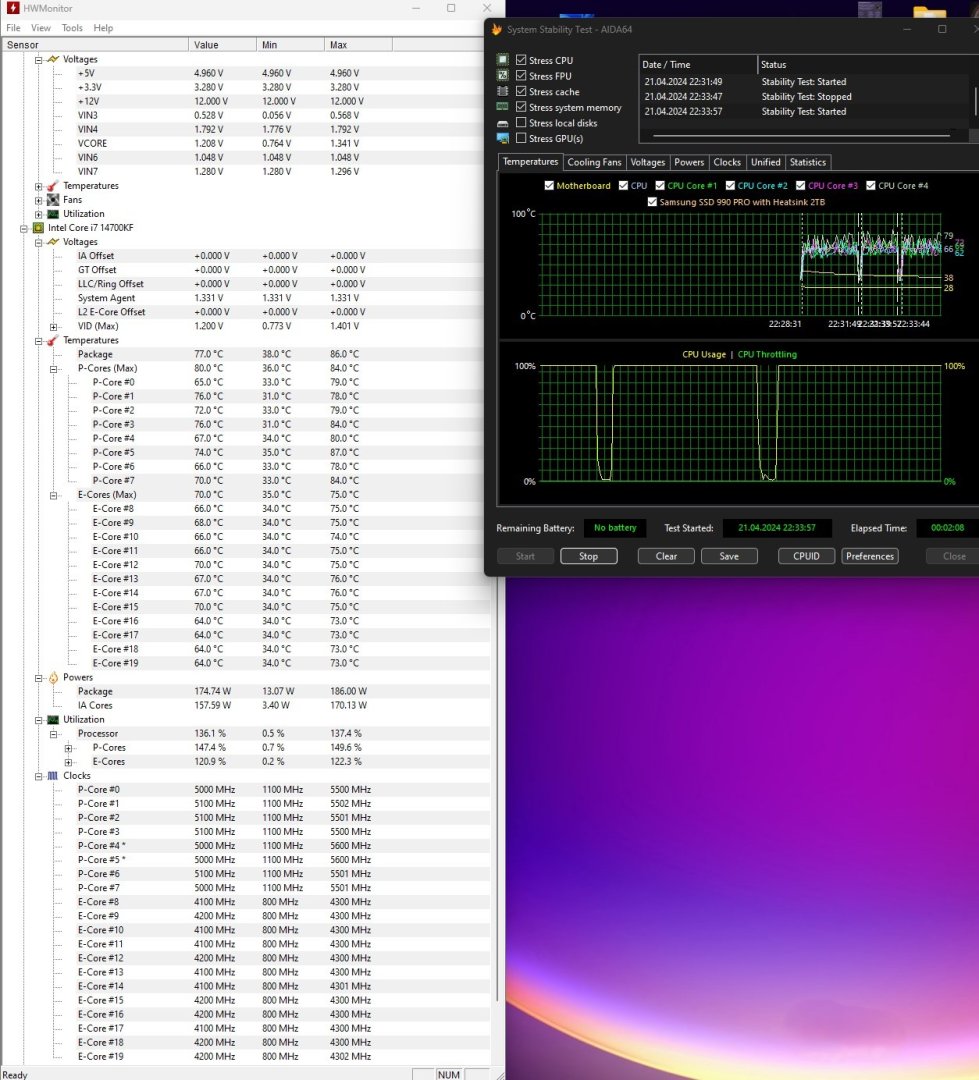The image size is (979, 1080).
Task: Expand the Fans node
Action: 39,200
